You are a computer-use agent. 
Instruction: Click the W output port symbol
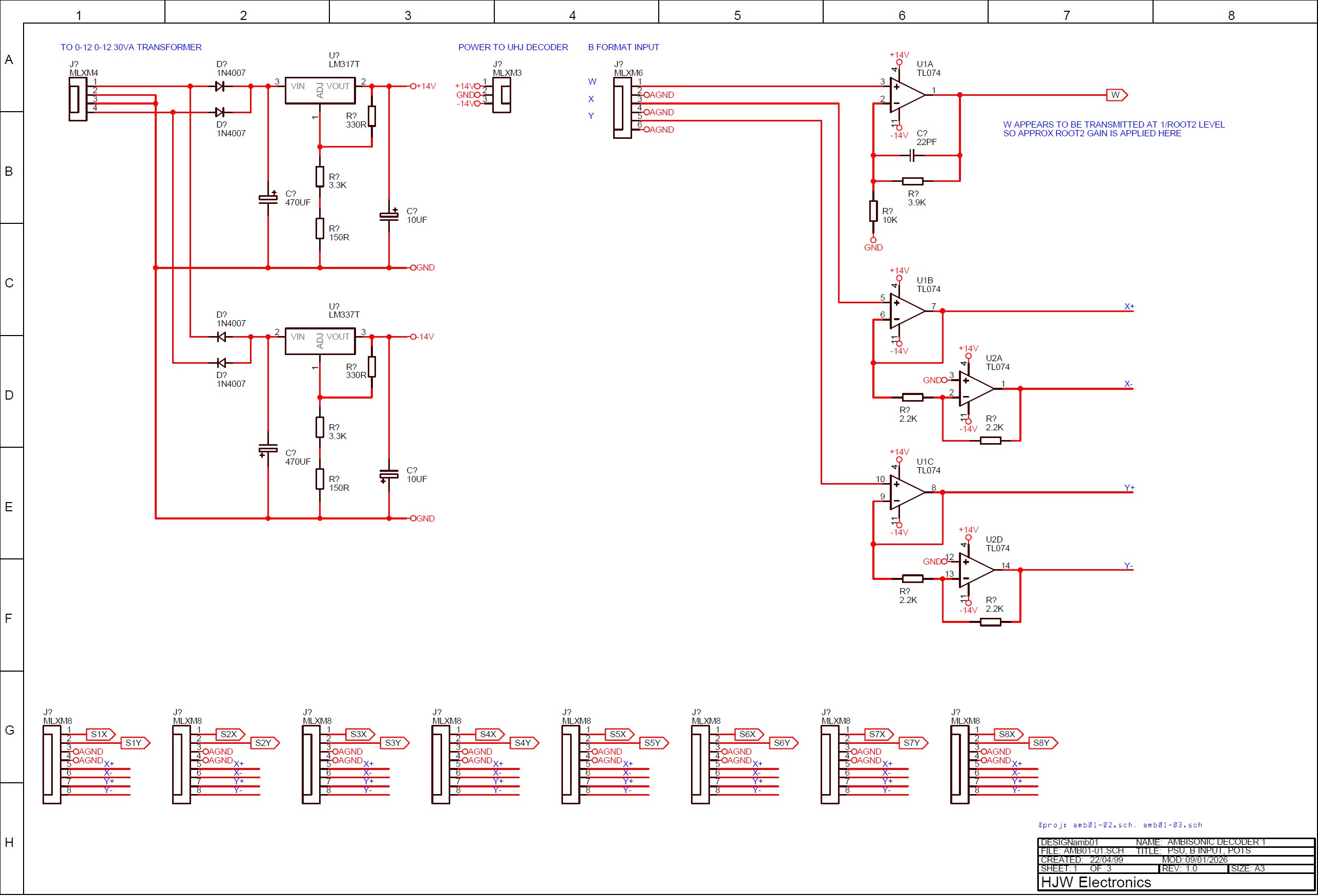[x=1116, y=95]
